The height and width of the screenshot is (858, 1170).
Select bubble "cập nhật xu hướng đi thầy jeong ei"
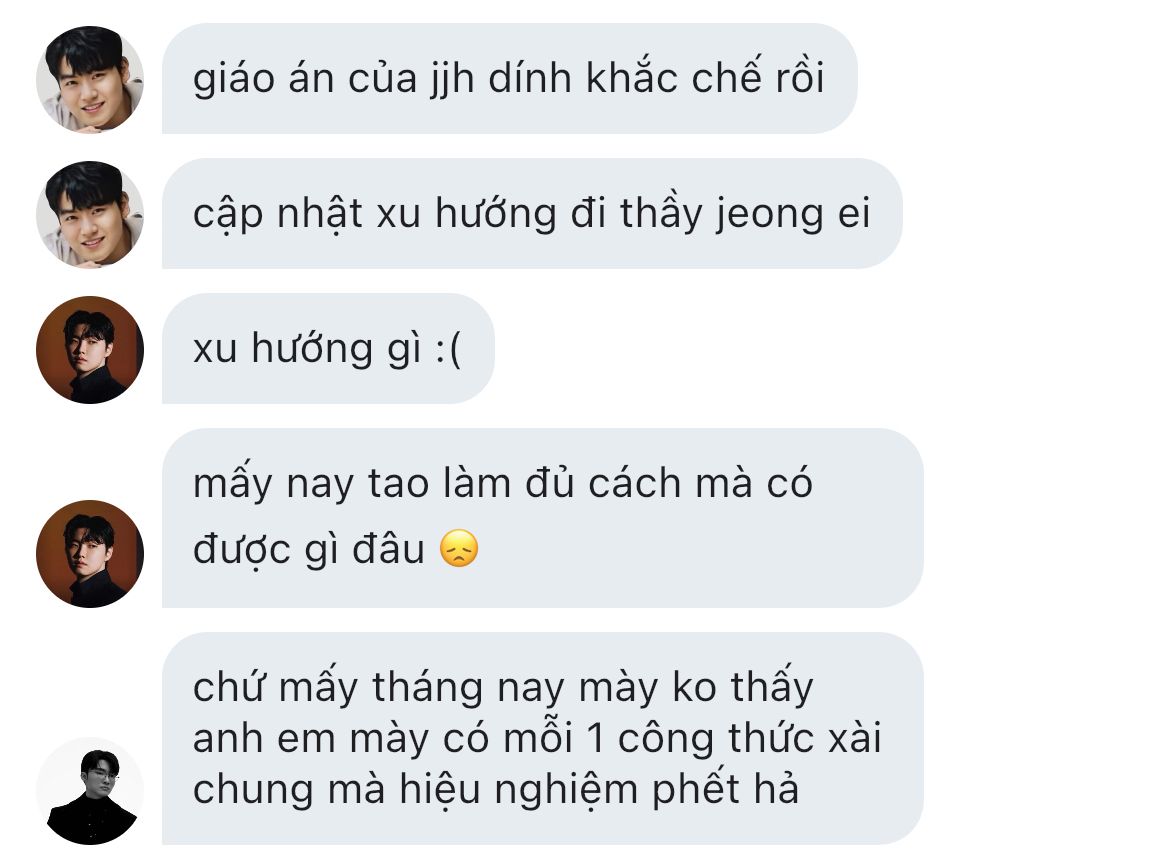click(532, 213)
